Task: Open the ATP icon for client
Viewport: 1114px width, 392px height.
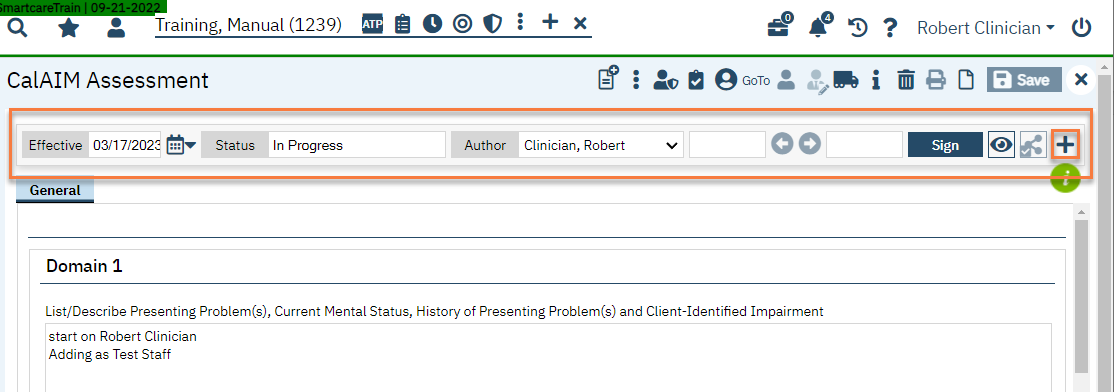Action: click(x=372, y=23)
